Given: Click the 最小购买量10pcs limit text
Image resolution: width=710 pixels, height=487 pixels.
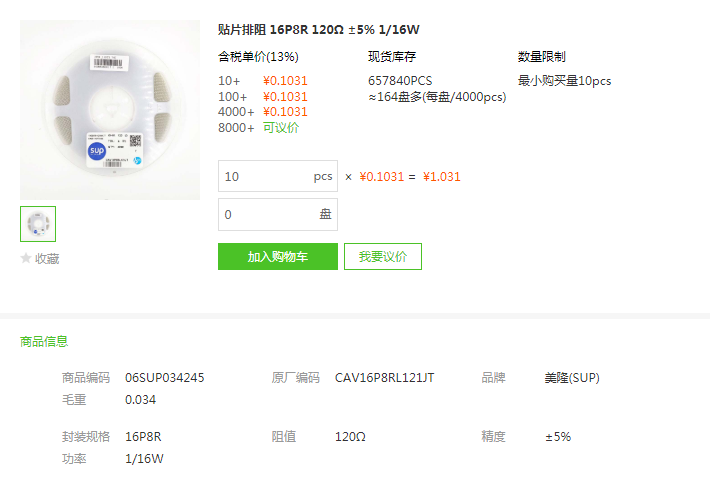Looking at the screenshot, I should tap(565, 81).
